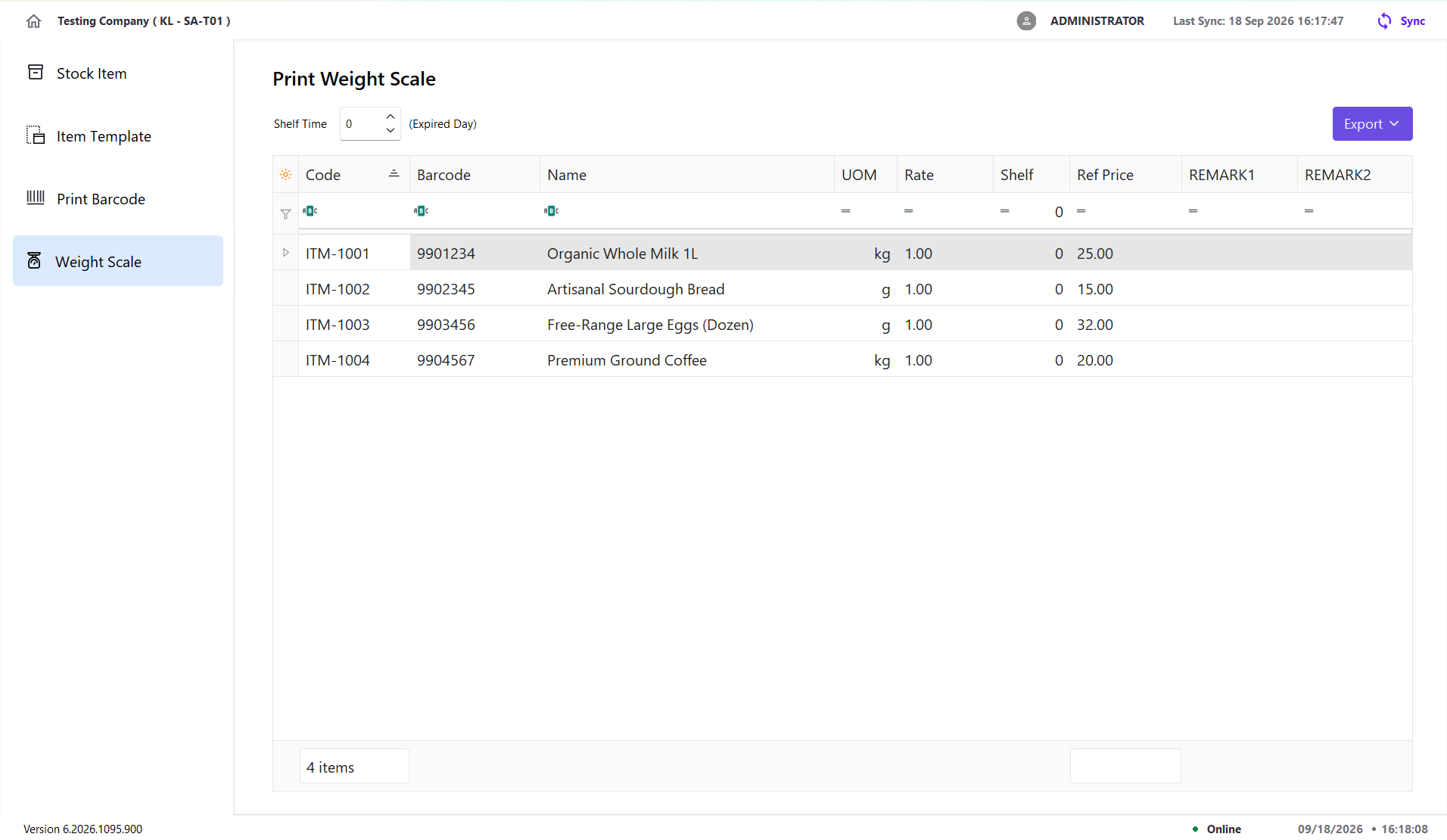Image resolution: width=1447 pixels, height=840 pixels.
Task: Open the Code column filter operator icon
Action: point(310,211)
